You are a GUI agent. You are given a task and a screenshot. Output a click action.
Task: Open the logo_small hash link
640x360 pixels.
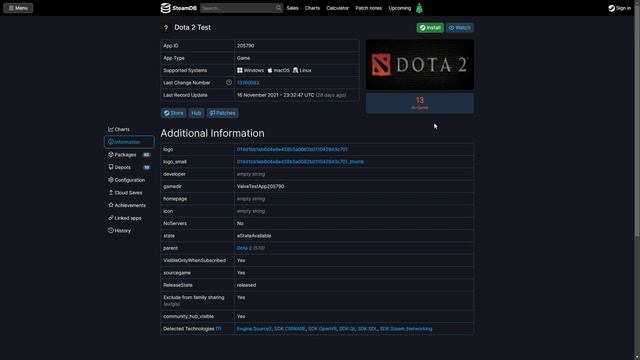[x=300, y=162]
